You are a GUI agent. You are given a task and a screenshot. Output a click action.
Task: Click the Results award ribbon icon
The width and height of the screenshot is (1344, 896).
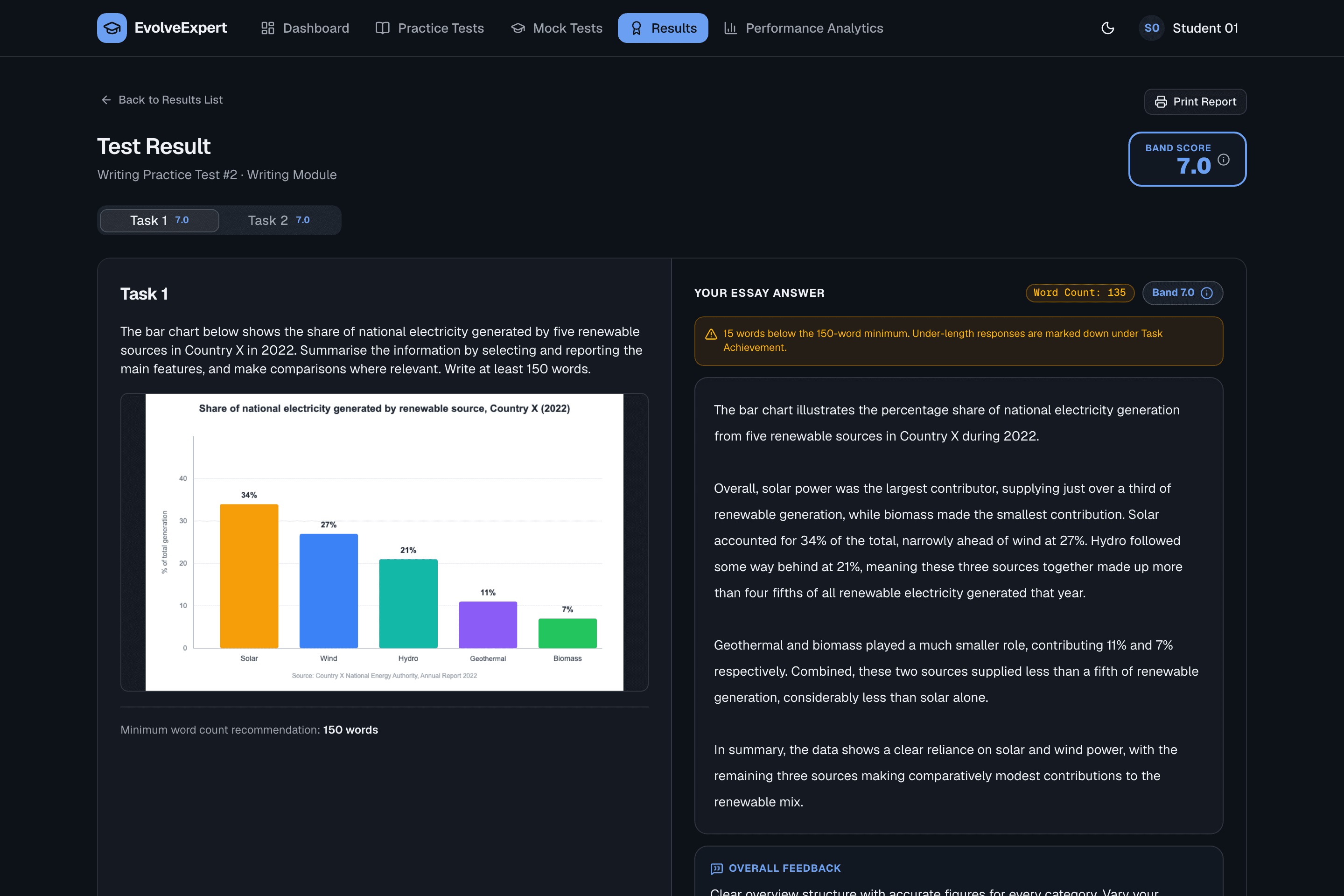point(636,28)
